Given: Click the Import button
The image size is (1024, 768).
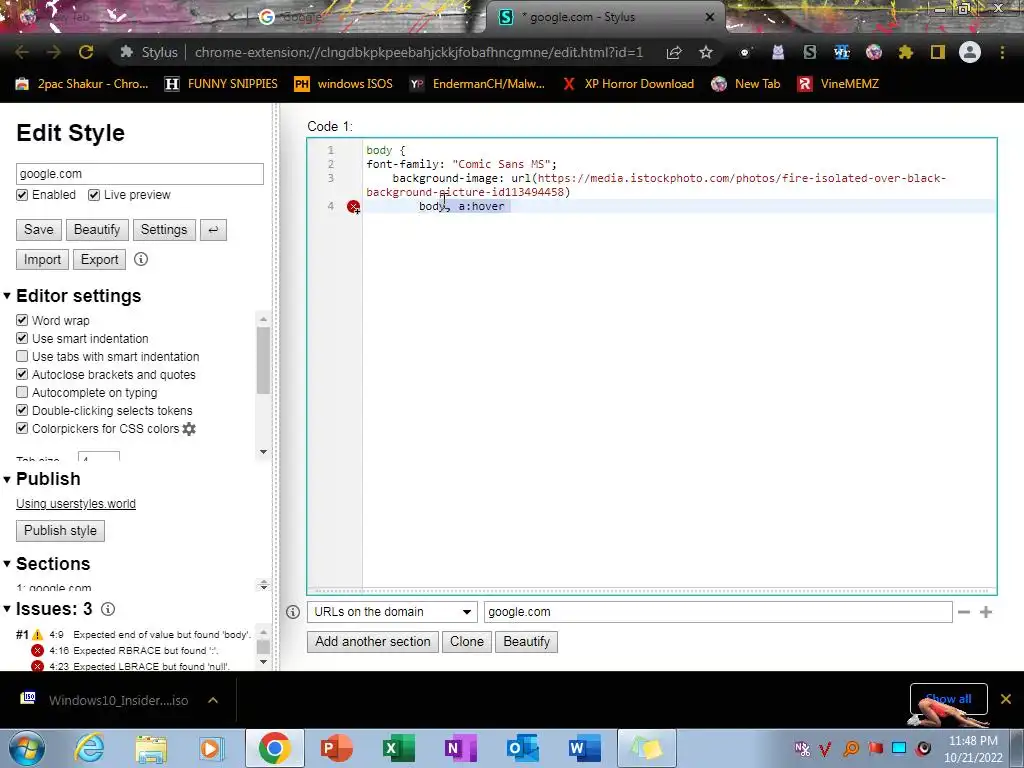Looking at the screenshot, I should click(42, 259).
